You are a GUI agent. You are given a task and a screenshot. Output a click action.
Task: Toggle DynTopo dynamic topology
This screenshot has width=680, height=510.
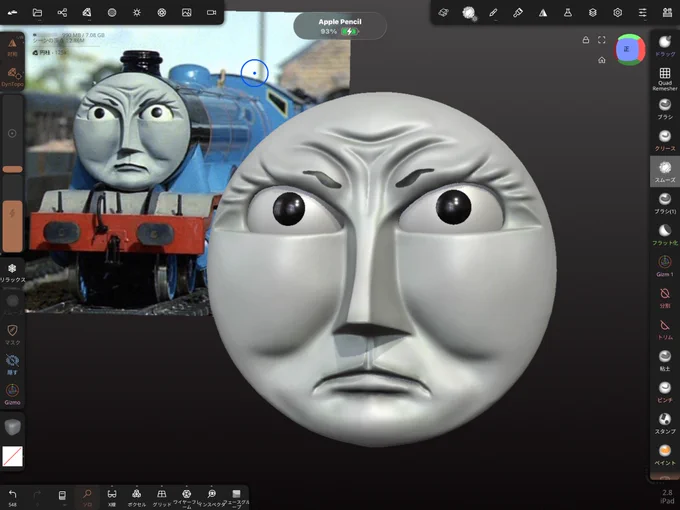pos(12,77)
